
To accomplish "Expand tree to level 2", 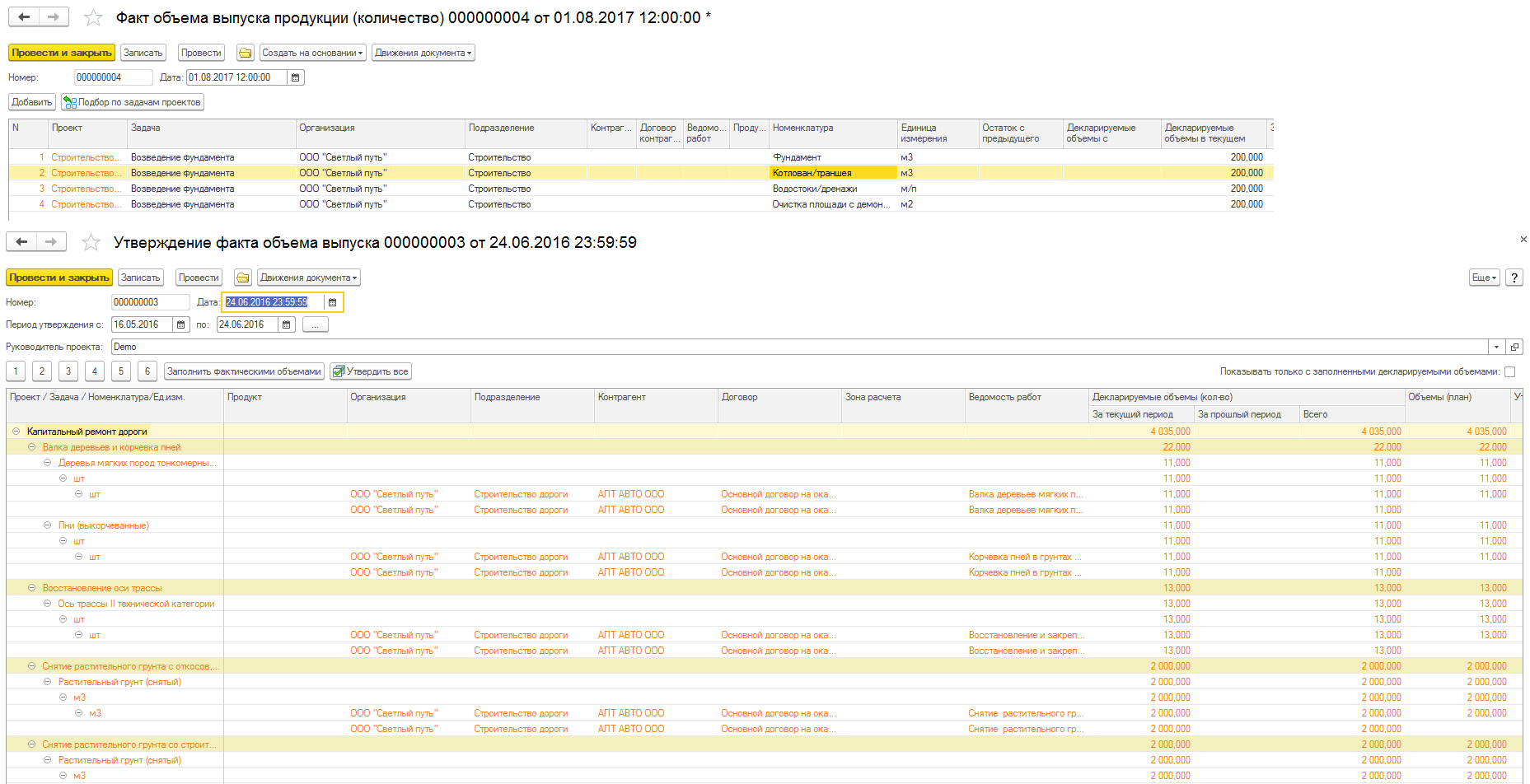I will [42, 371].
